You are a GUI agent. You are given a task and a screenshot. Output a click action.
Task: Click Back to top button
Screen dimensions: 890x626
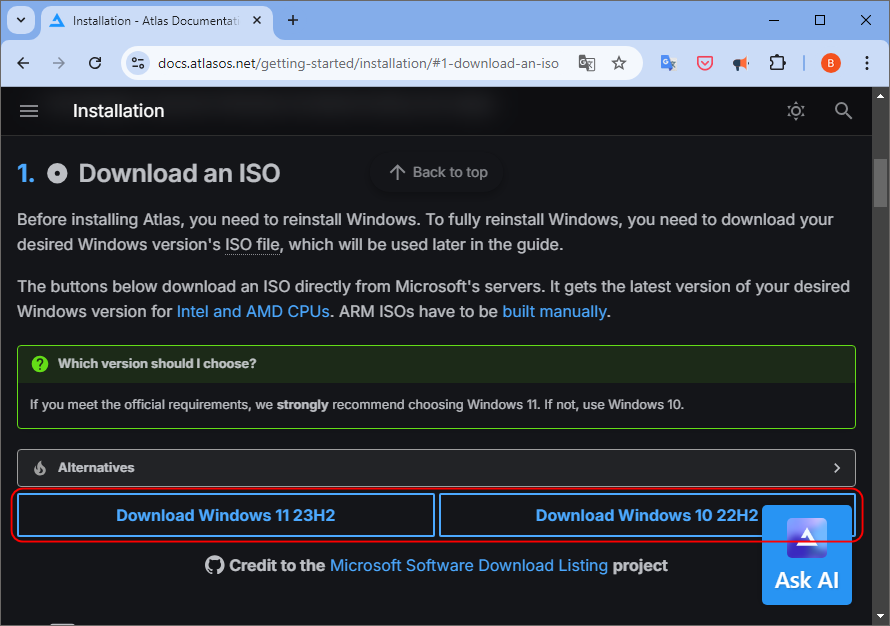tap(438, 172)
